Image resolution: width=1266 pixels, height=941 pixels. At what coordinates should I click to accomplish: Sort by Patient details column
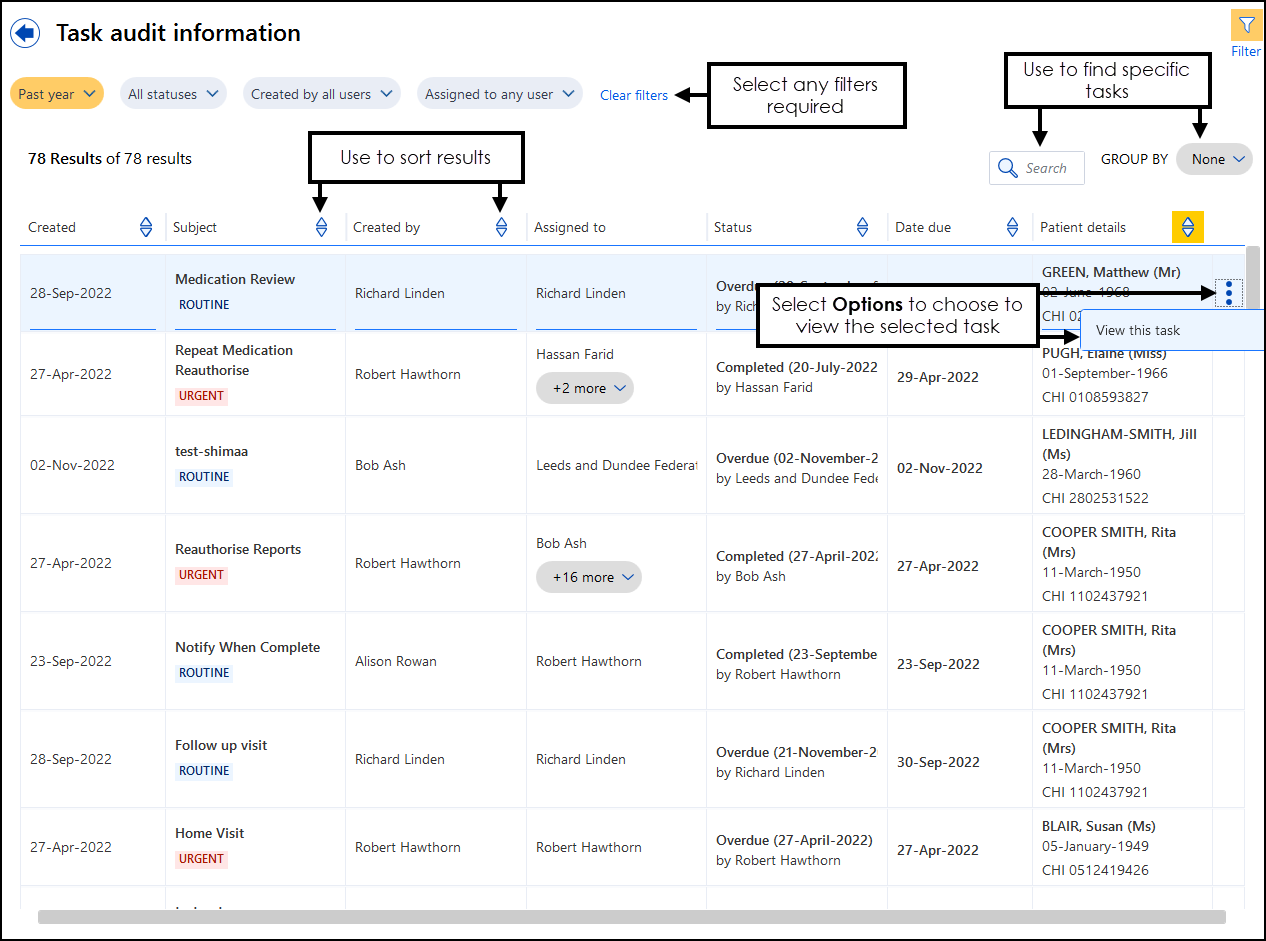coord(1187,227)
